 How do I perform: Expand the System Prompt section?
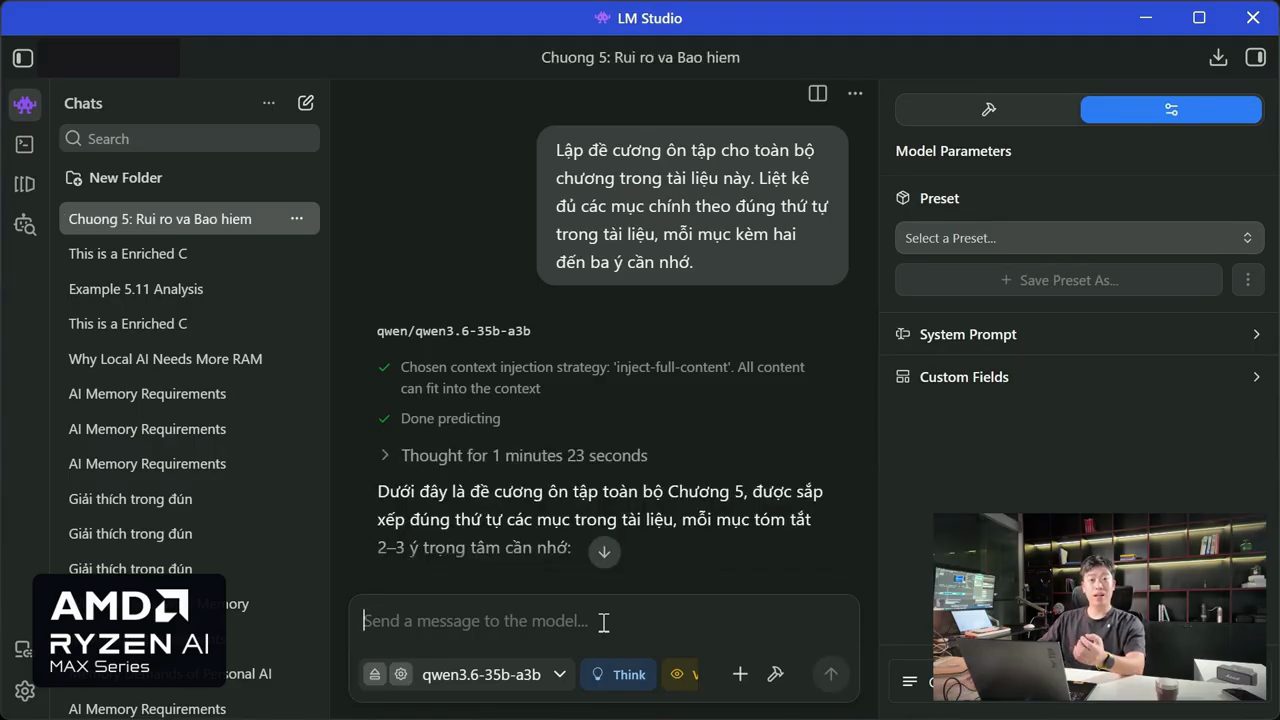(x=1079, y=334)
